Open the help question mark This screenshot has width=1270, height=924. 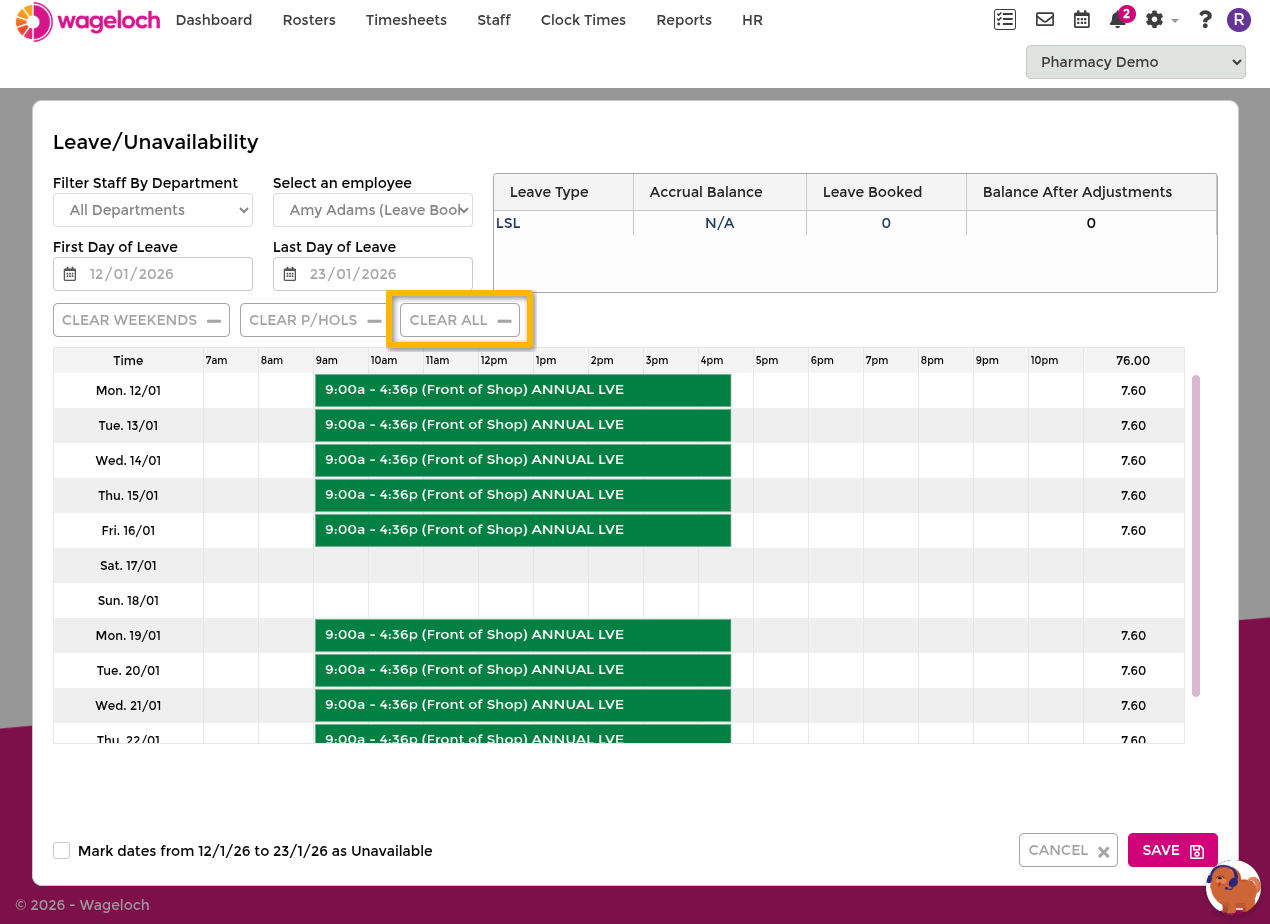[x=1205, y=20]
